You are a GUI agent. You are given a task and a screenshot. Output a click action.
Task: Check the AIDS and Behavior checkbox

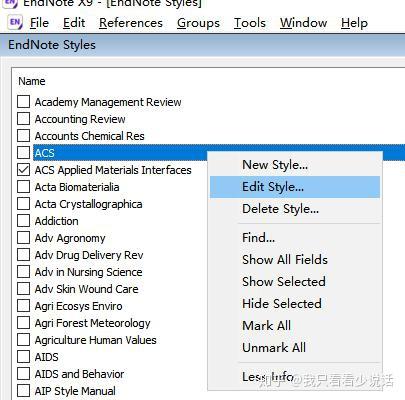(23, 374)
